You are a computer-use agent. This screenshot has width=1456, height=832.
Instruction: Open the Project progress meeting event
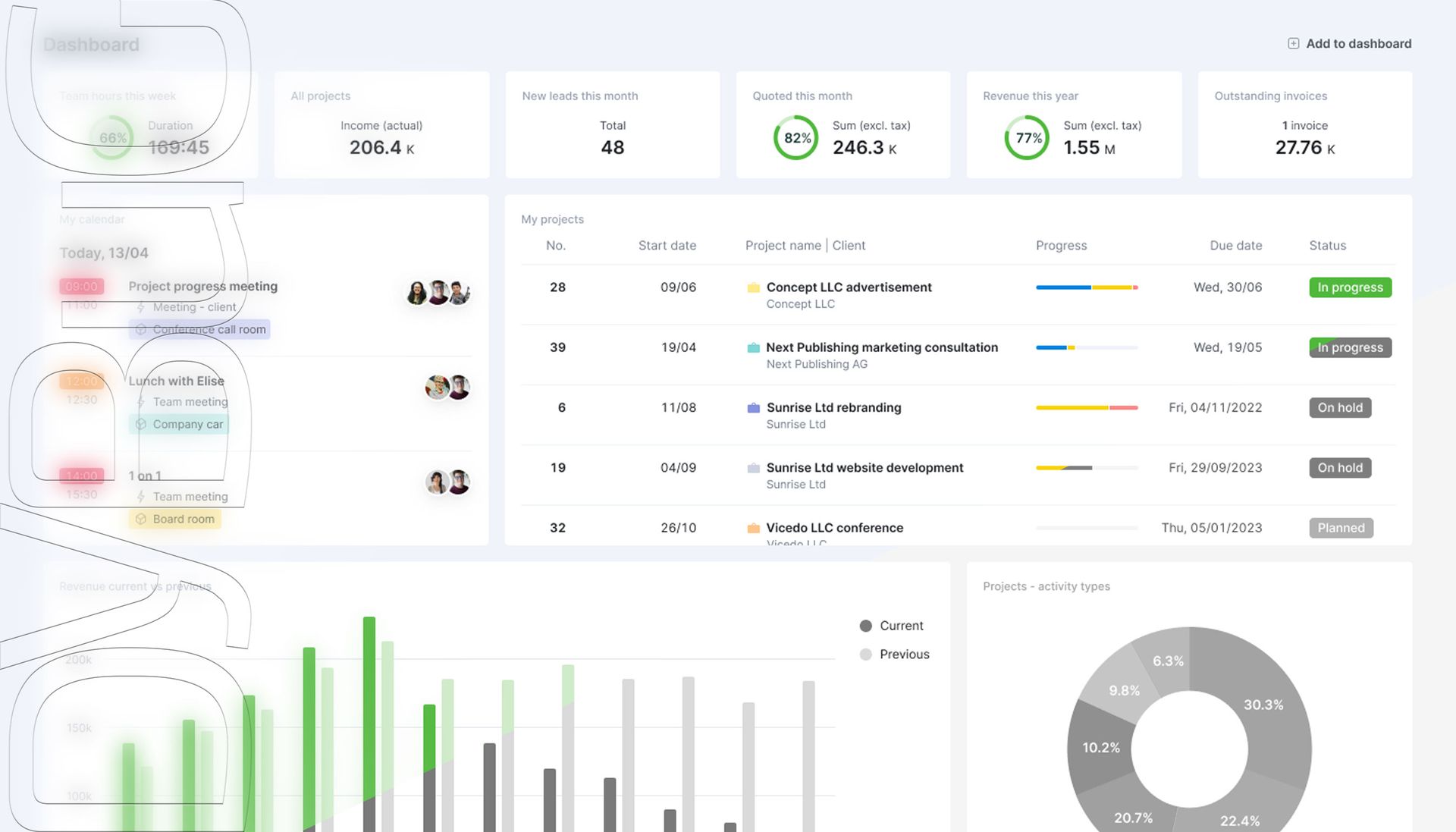[202, 286]
